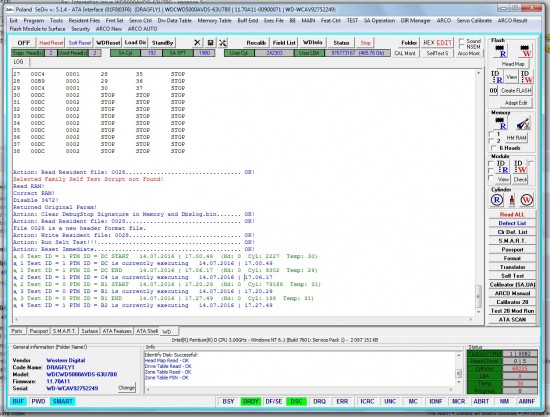
Task: Click the Load Dir button
Action: coord(135,43)
